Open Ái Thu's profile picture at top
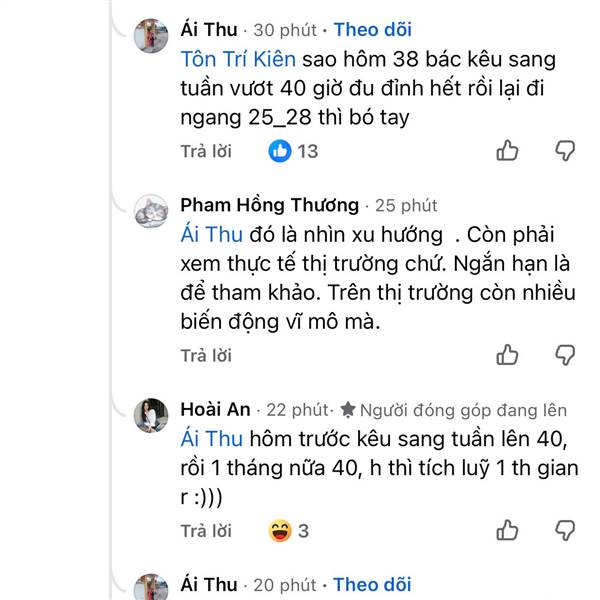Screen dimensions: 600x600 152,38
